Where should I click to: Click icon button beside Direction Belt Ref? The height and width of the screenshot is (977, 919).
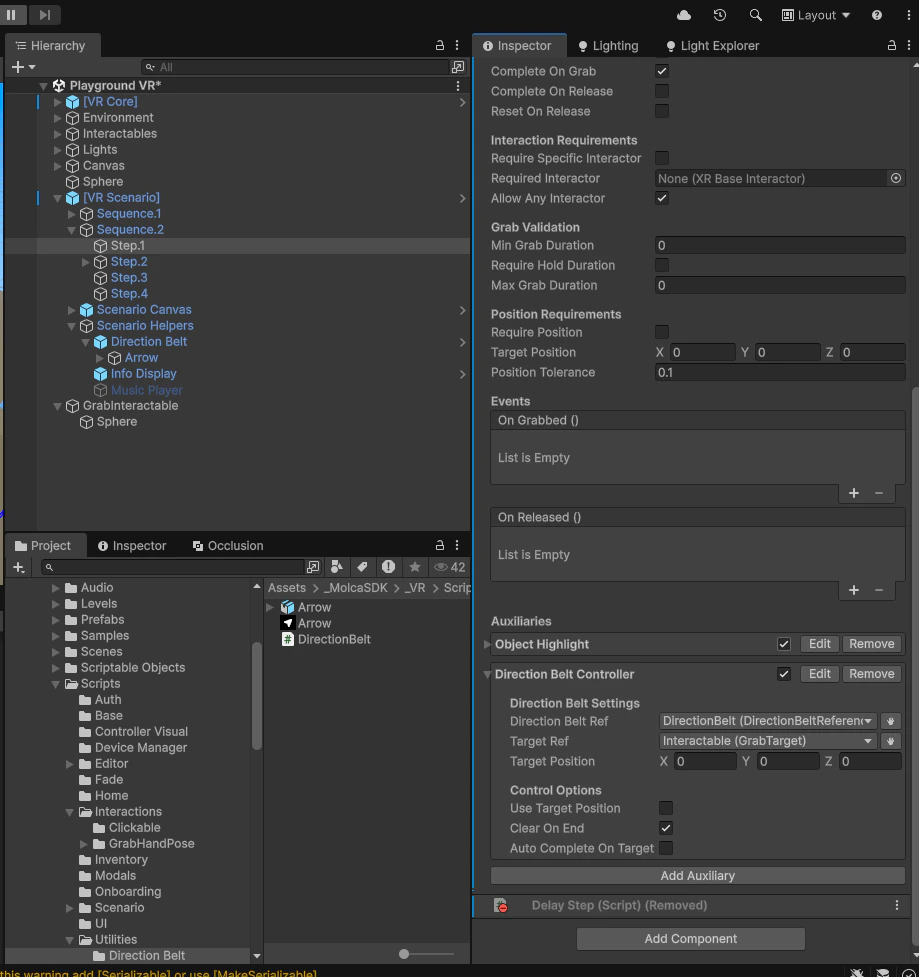pyautogui.click(x=890, y=721)
